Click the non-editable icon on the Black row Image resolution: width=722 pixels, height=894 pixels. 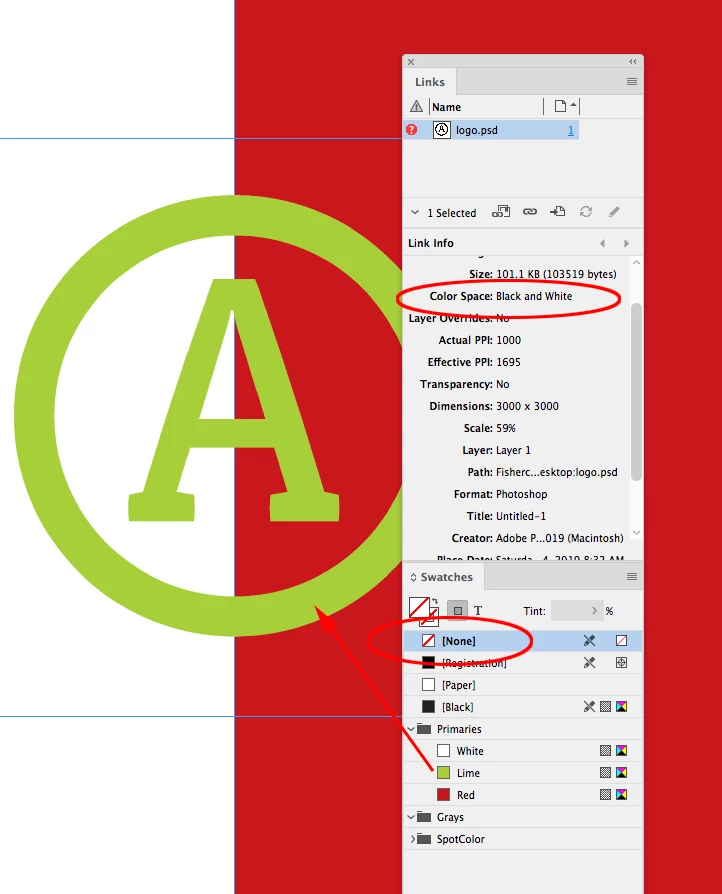(x=590, y=707)
